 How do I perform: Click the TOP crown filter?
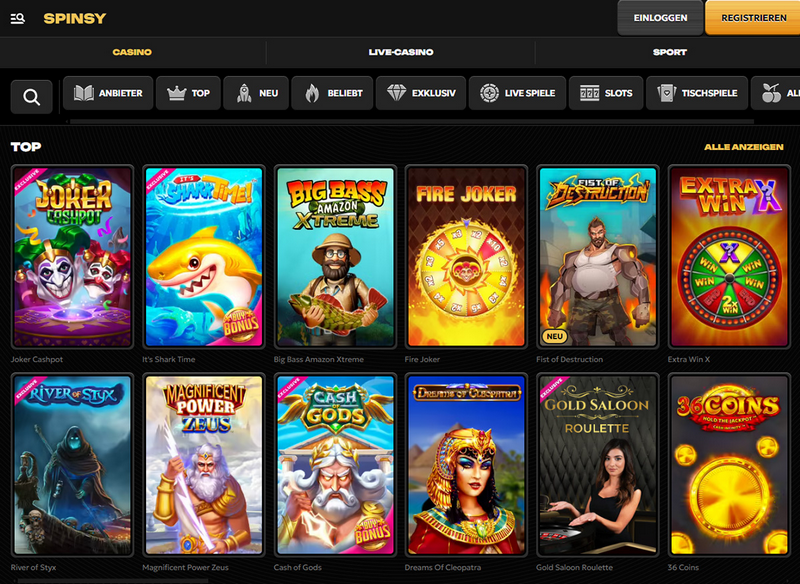coord(188,92)
